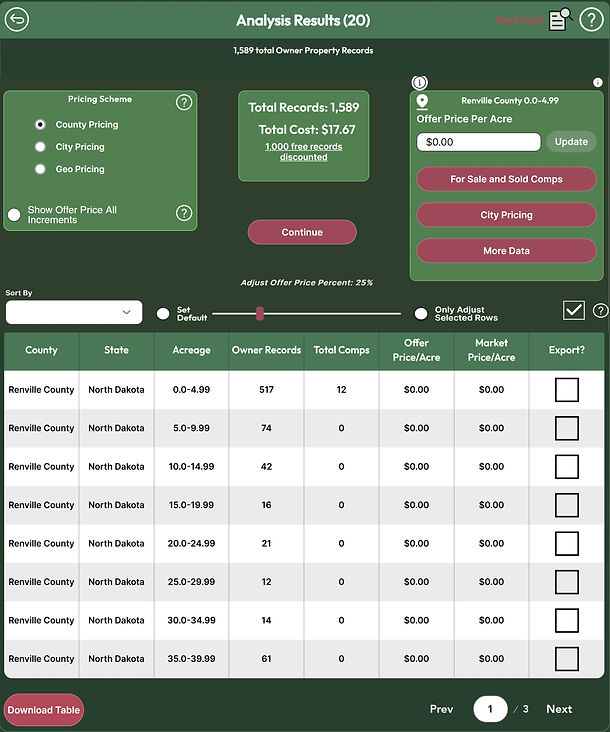This screenshot has width=610, height=732.
Task: Sort by State column header
Action: click(x=116, y=350)
